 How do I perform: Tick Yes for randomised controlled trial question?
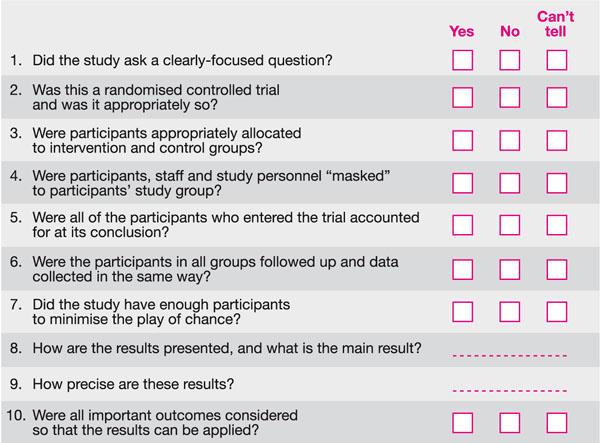pos(462,98)
